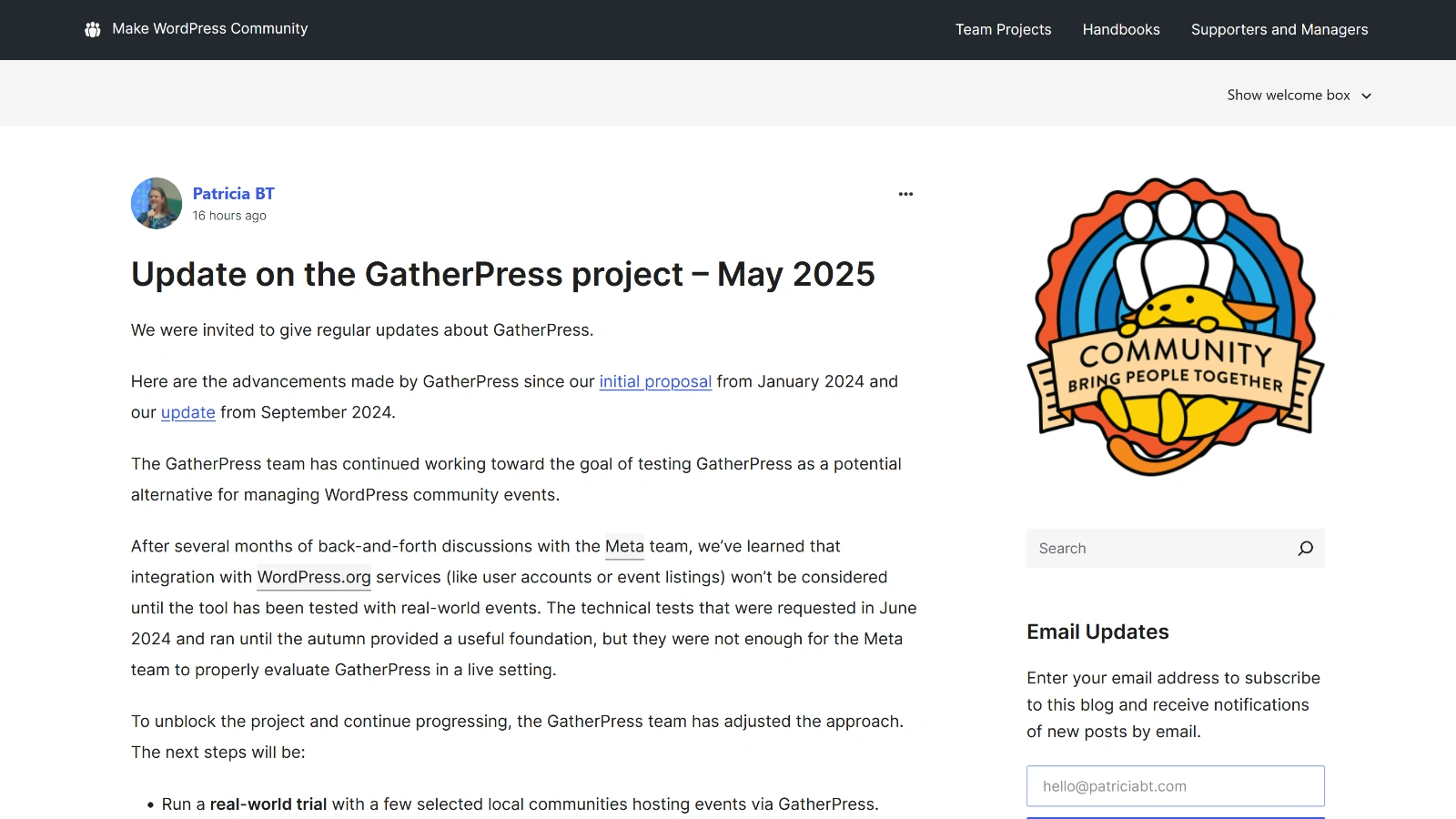Open the 16 hours ago timestamp

(229, 216)
